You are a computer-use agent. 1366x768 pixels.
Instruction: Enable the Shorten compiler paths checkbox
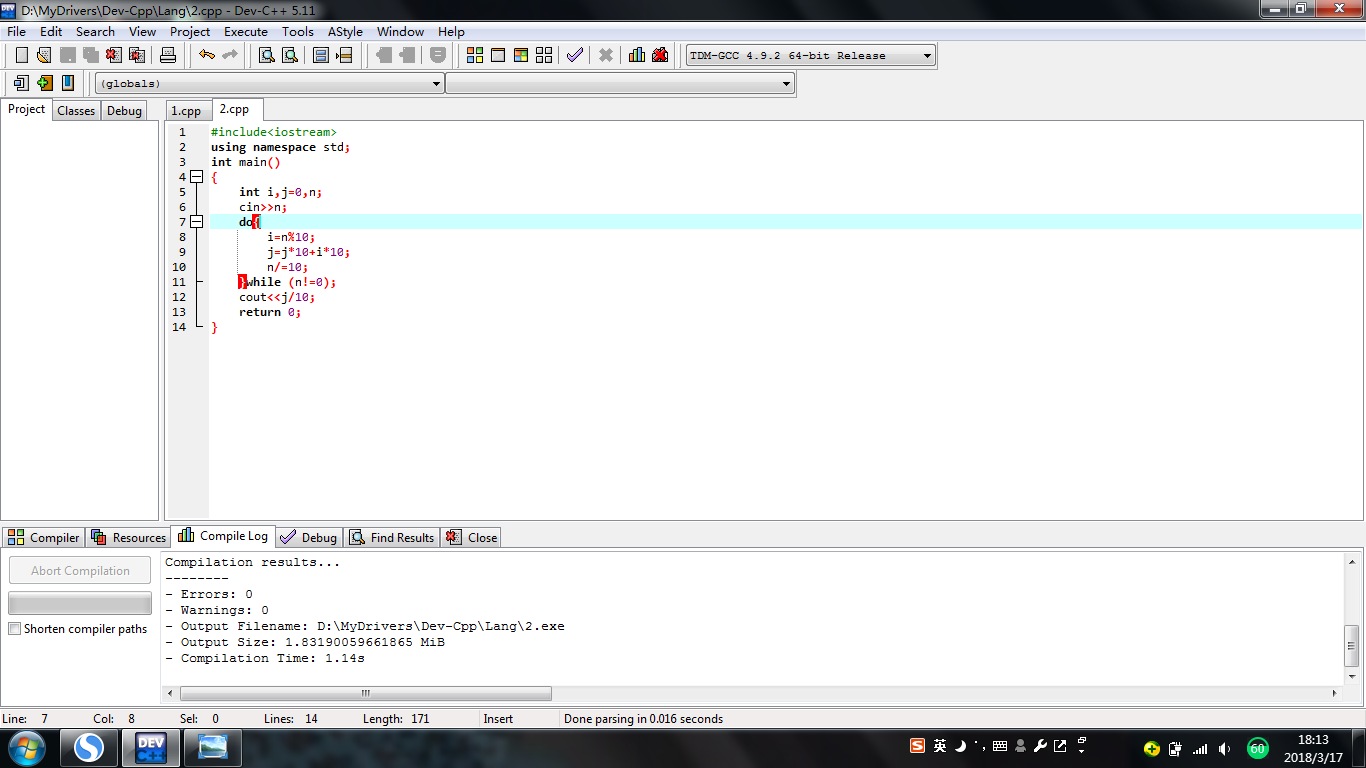[15, 629]
